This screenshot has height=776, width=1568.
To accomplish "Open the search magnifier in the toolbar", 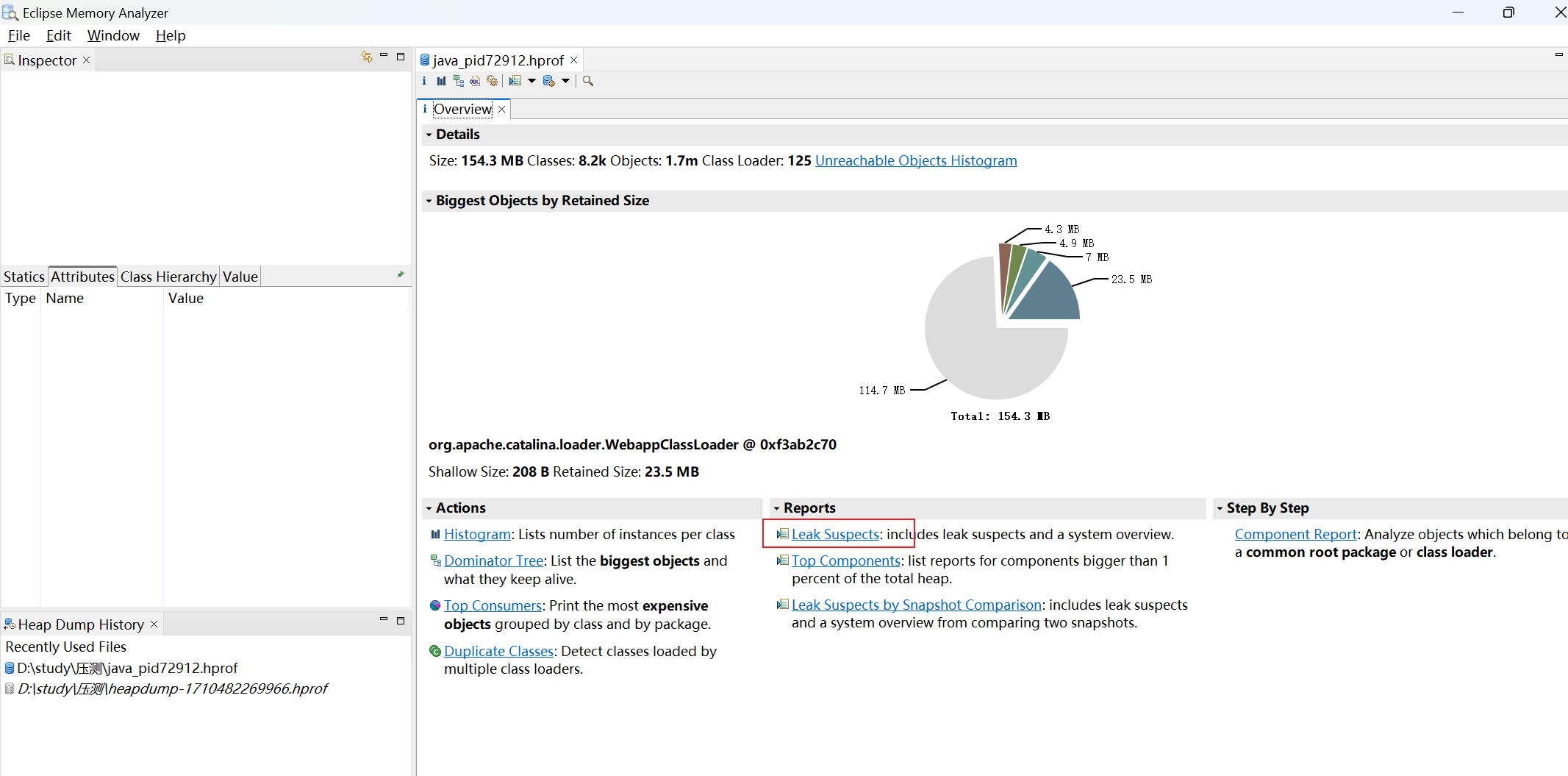I will 587,81.
